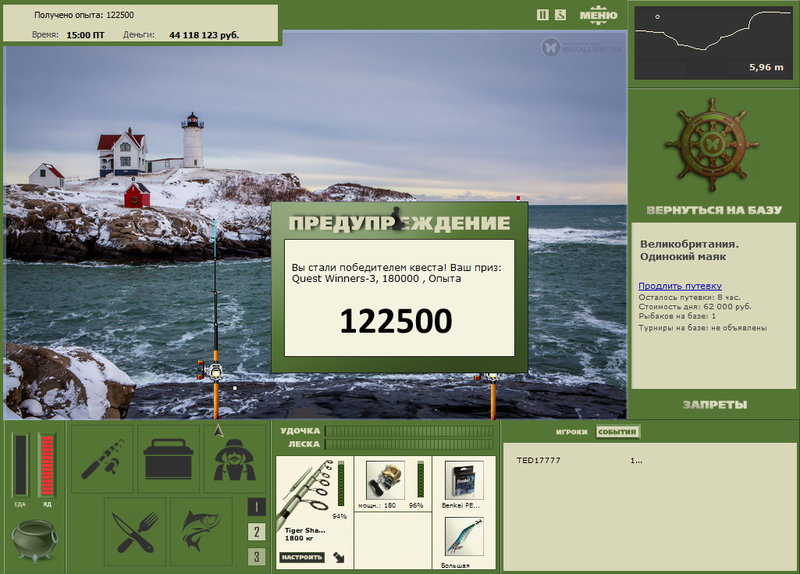This screenshot has height=574, width=800.
Task: Open the fishing rod tackle icon
Action: pyautogui.click(x=102, y=459)
